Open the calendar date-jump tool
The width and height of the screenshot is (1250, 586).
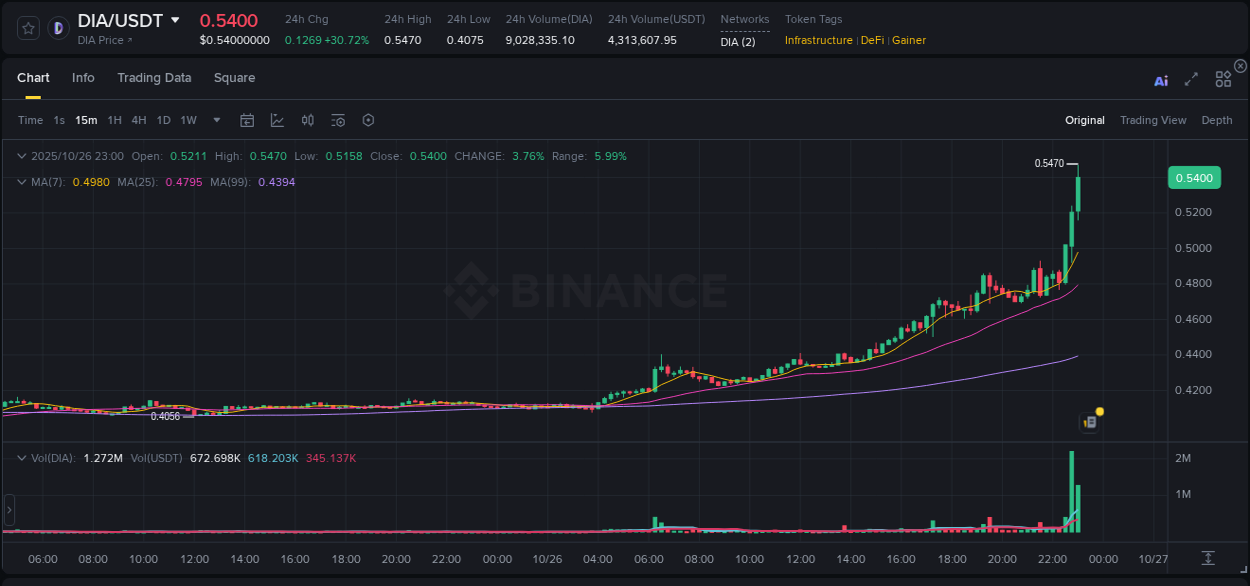(247, 120)
